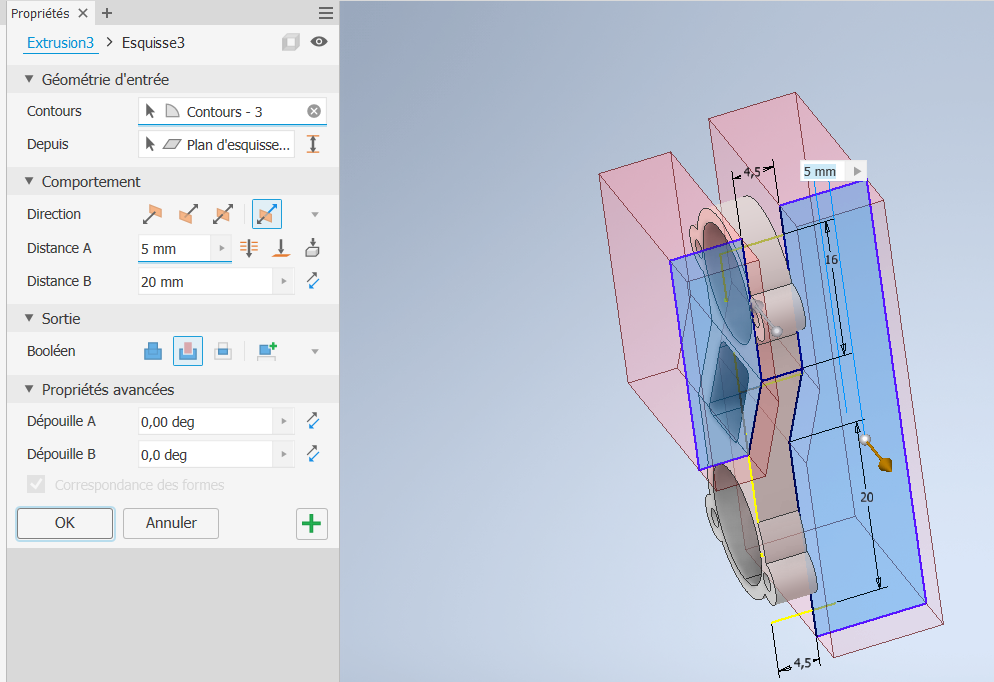Screen dimensions: 994x682
Task: Open the Propriétés panel hamburger menu
Action: tap(326, 13)
